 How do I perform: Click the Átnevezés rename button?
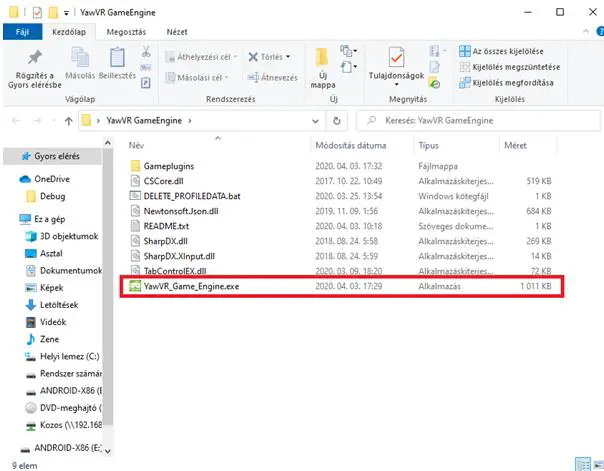(x=272, y=78)
